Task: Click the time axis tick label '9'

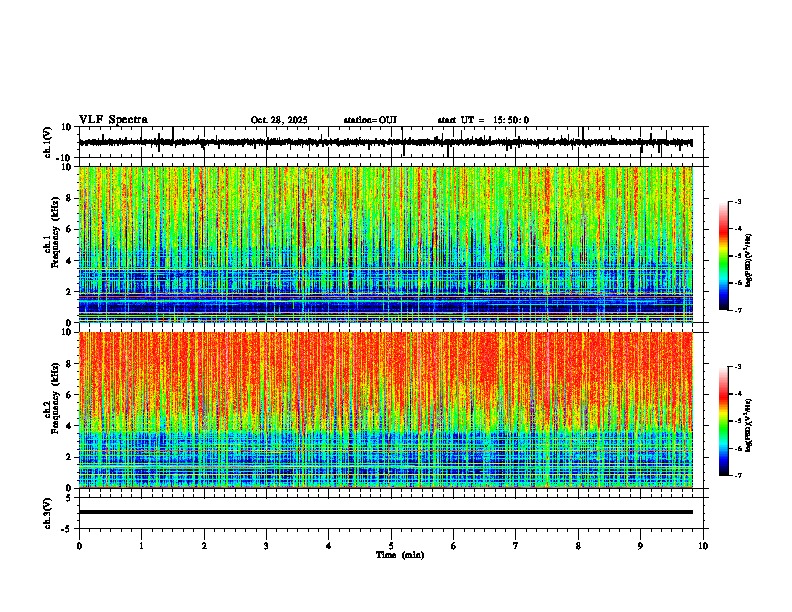Action: 640,546
